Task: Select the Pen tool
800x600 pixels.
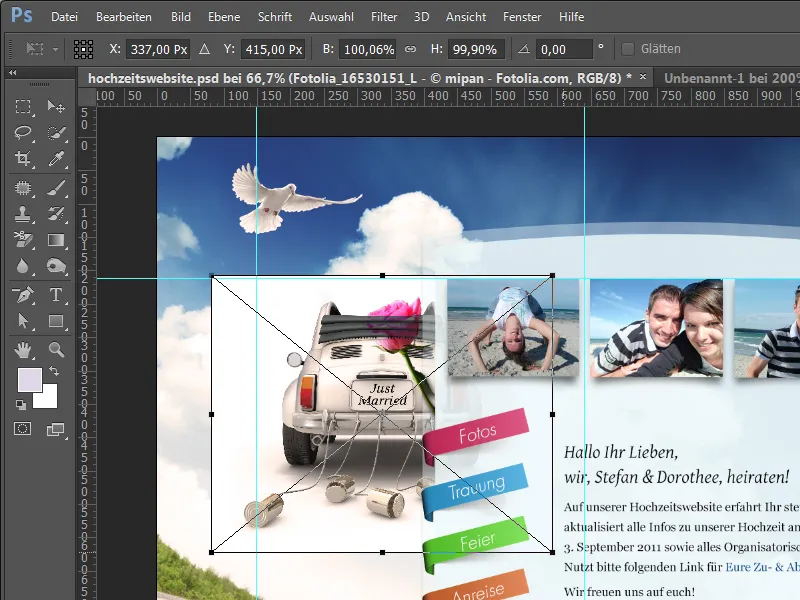Action: pos(23,295)
